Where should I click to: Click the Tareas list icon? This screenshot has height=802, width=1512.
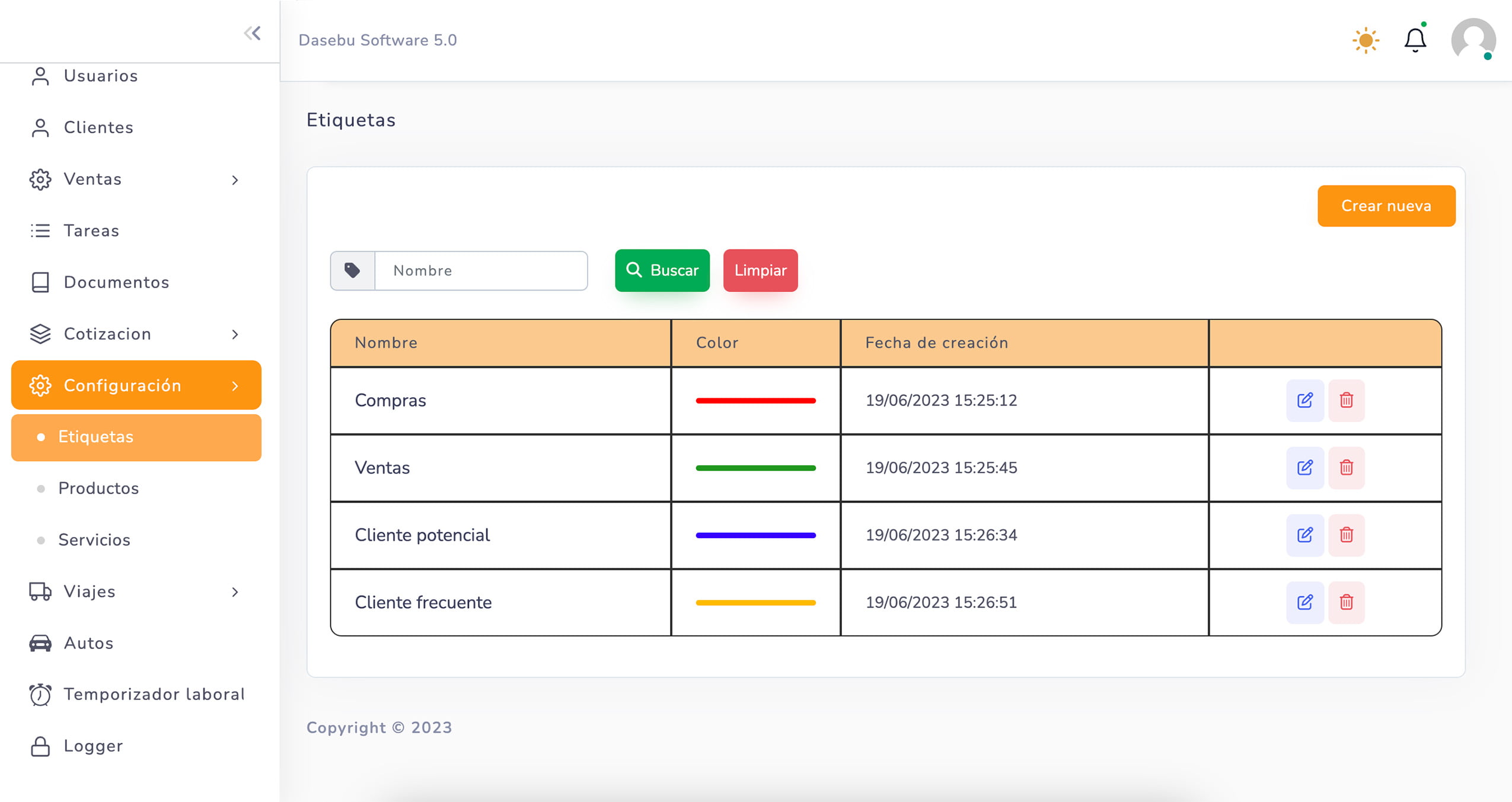pos(40,231)
